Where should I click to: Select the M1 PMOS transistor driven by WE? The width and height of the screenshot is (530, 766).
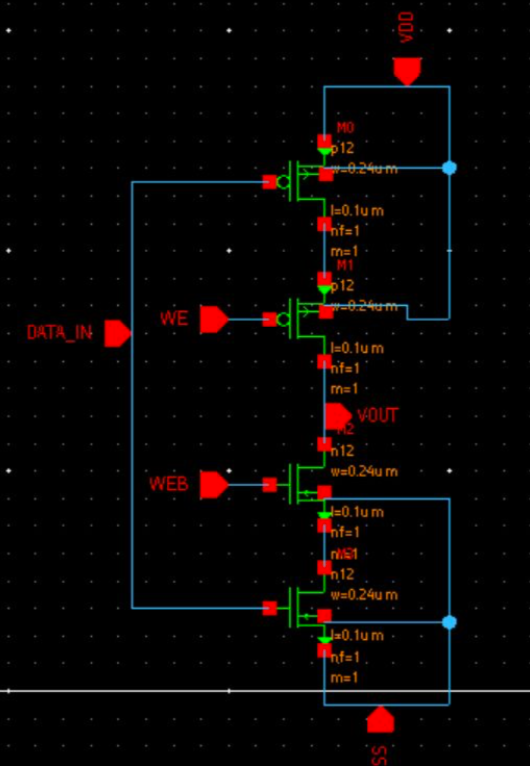pos(306,319)
